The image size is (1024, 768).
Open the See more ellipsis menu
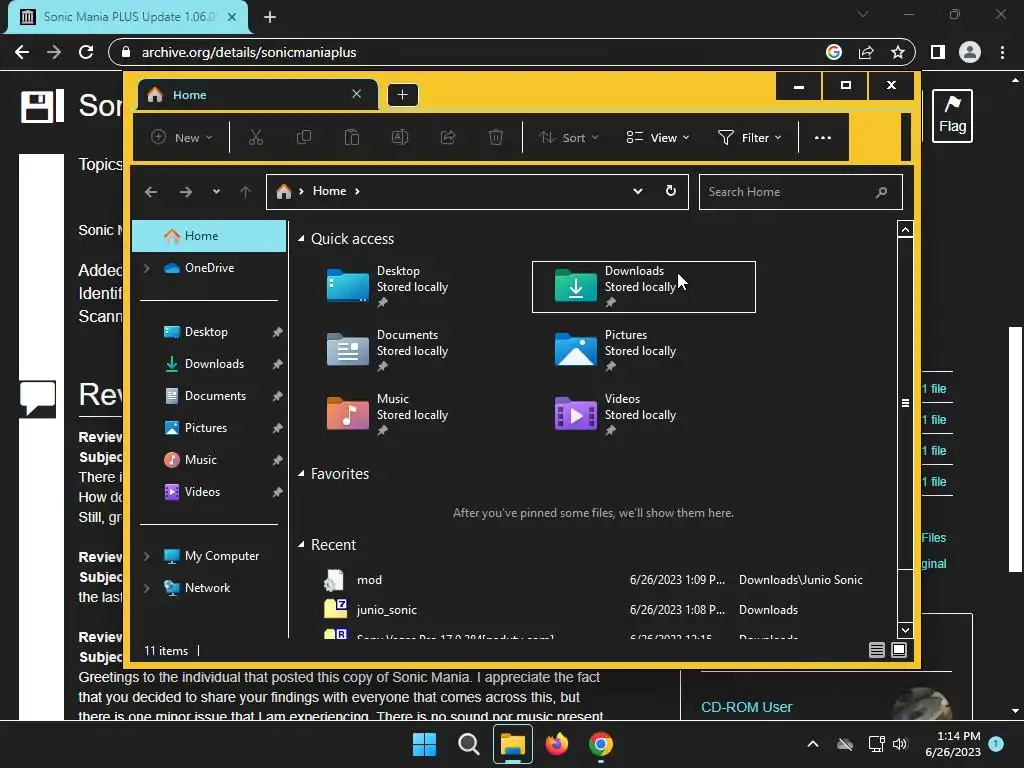point(823,138)
